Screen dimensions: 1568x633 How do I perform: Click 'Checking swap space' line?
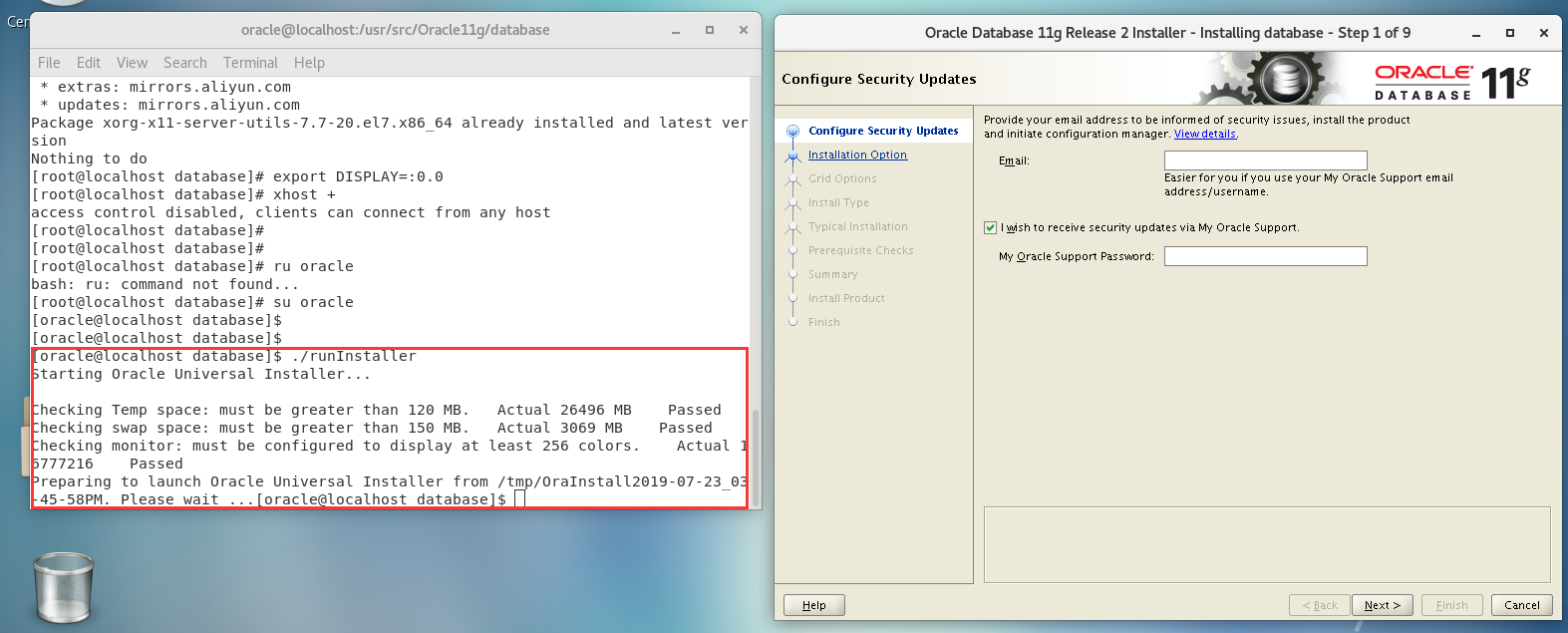[x=372, y=428]
